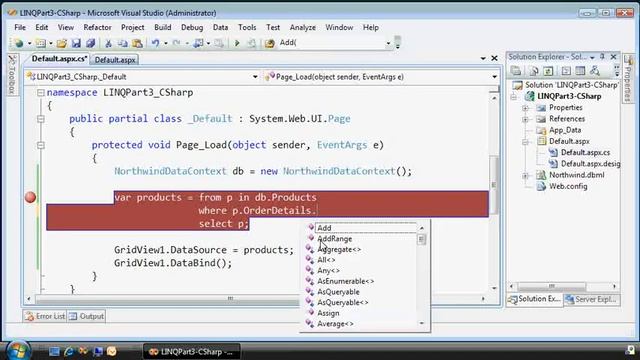Screen dimensions: 640x360
Task: Click the Navigate Backward toolbar icon
Action: coord(199,43)
